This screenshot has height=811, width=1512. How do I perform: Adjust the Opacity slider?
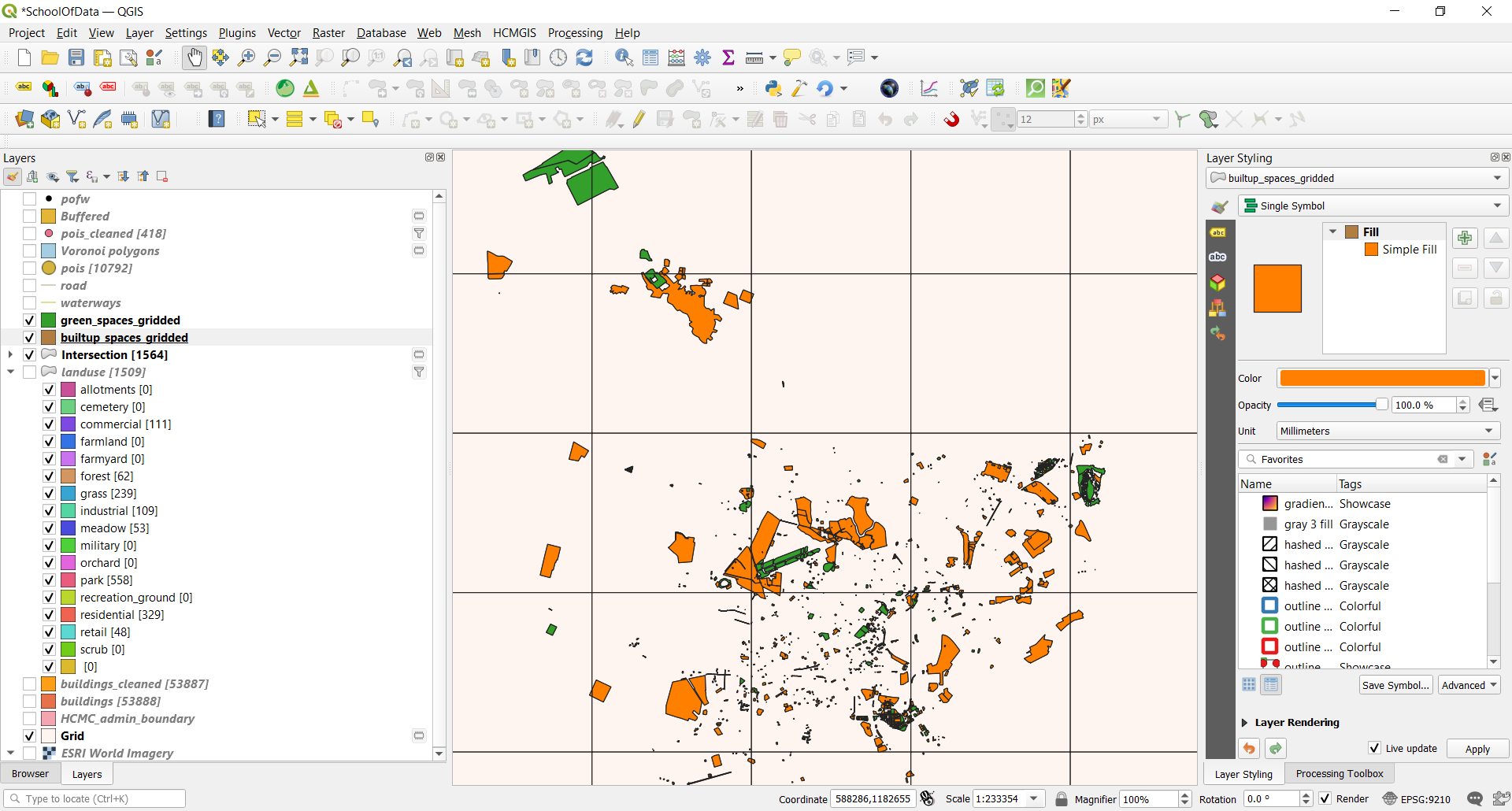coord(1332,405)
